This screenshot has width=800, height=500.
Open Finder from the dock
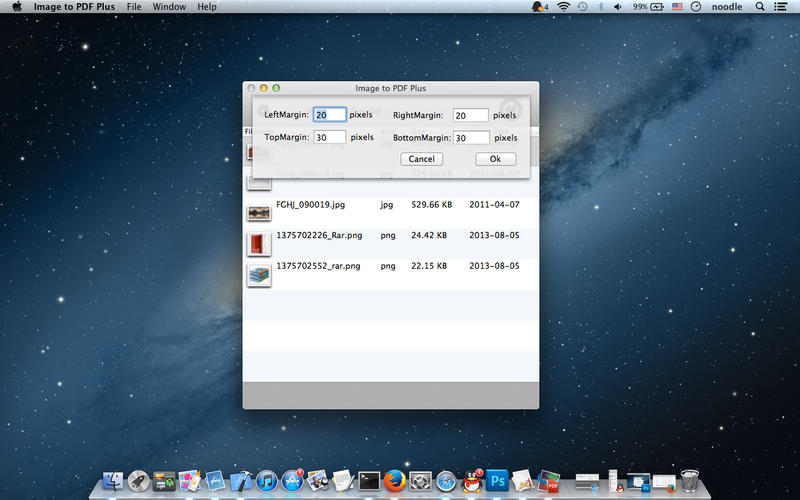(113, 481)
